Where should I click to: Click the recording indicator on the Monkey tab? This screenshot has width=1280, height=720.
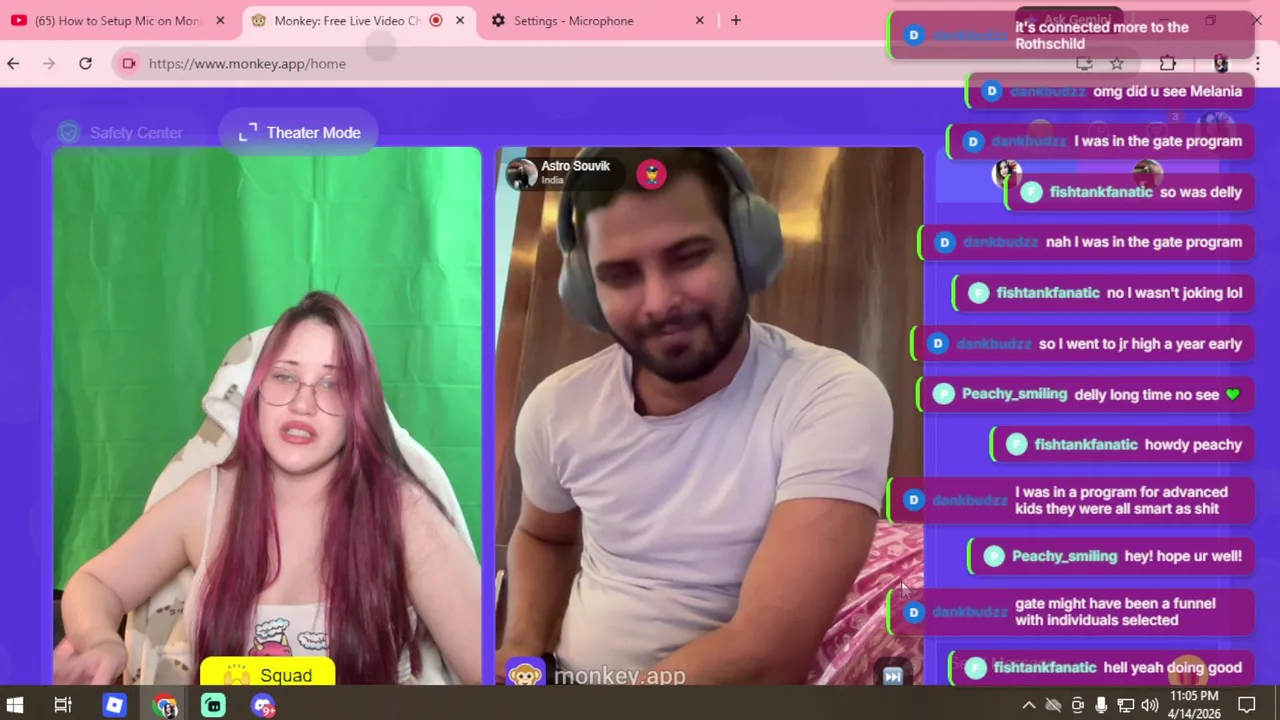pyautogui.click(x=436, y=20)
